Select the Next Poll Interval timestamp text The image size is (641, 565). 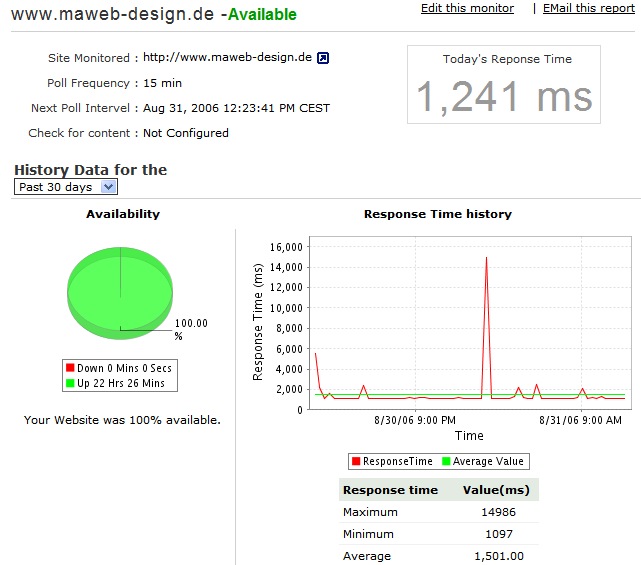236,108
